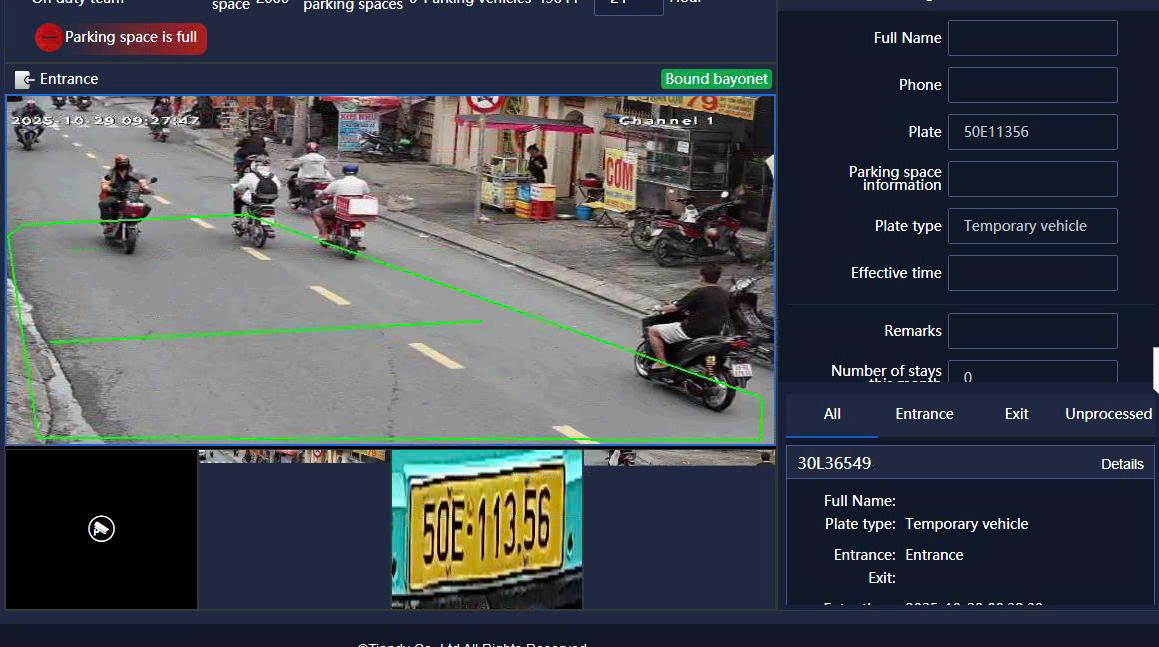Open the Unprocessed tab

point(1106,413)
